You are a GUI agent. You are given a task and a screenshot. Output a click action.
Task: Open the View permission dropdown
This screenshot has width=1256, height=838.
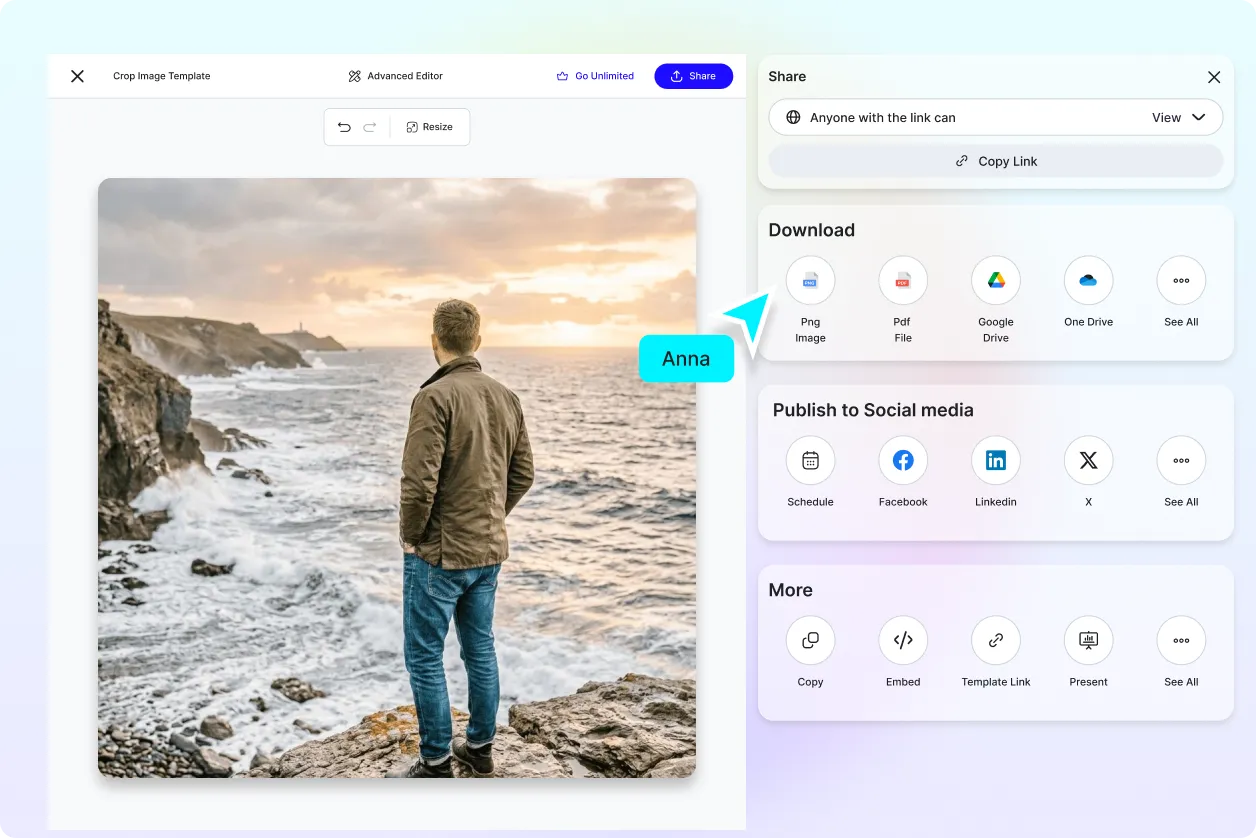[1179, 117]
